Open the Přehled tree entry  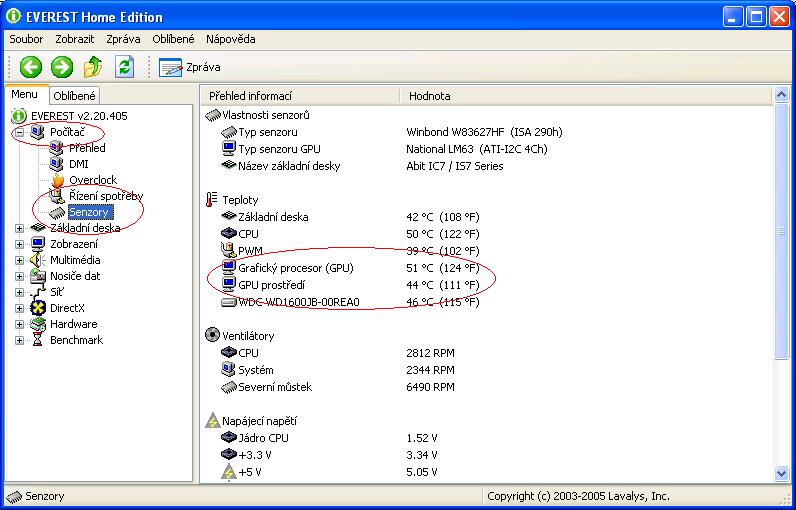tap(87, 148)
